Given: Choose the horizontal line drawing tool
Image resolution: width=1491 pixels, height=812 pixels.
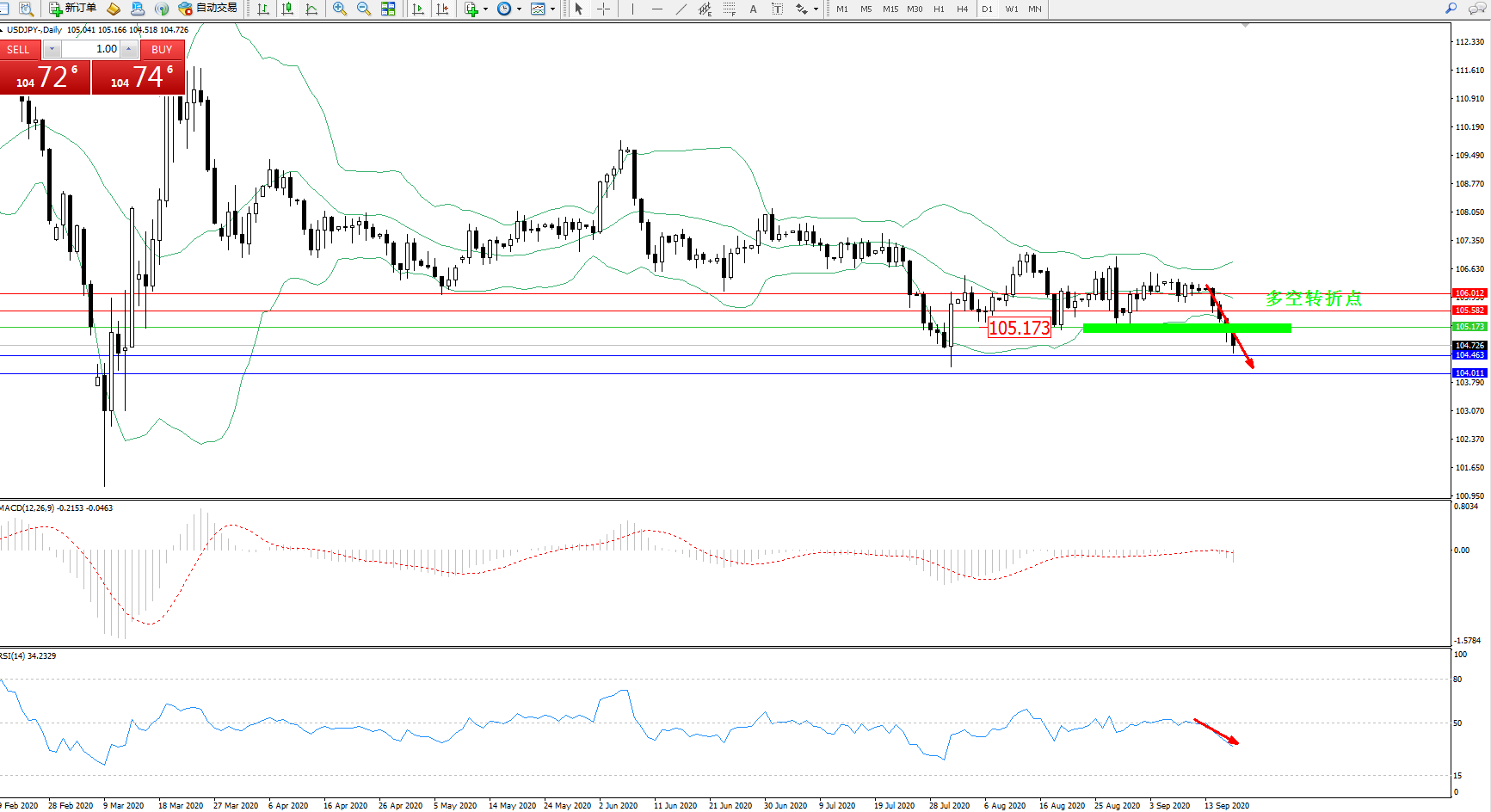Looking at the screenshot, I should click(657, 9).
